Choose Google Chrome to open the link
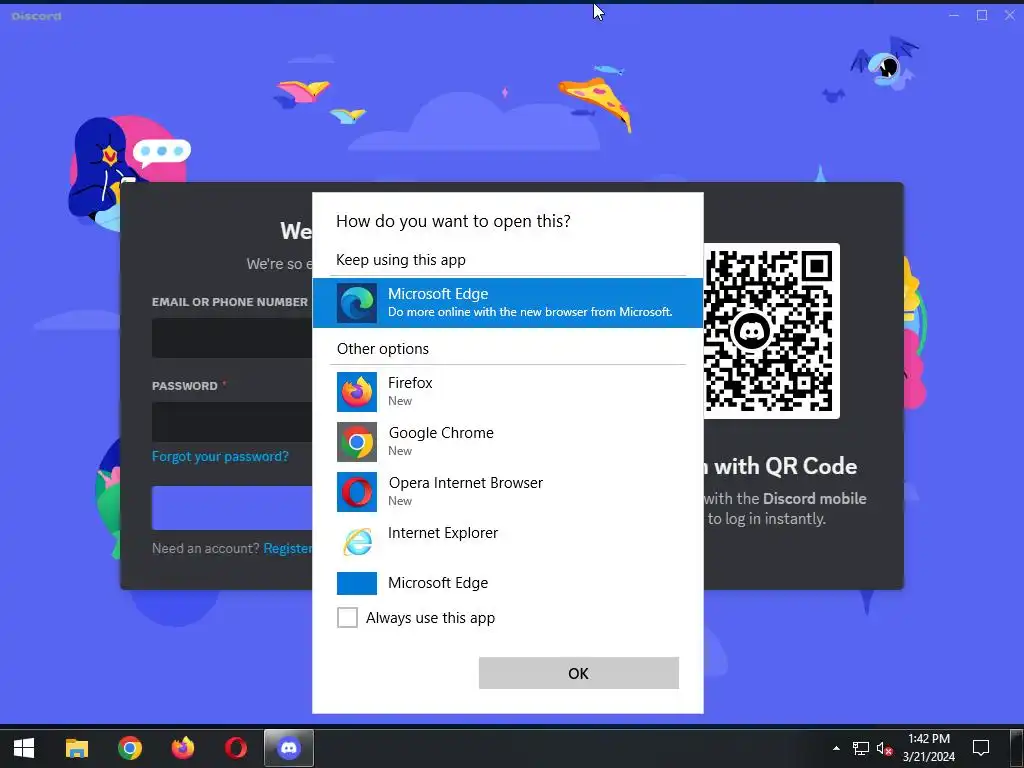 point(507,442)
